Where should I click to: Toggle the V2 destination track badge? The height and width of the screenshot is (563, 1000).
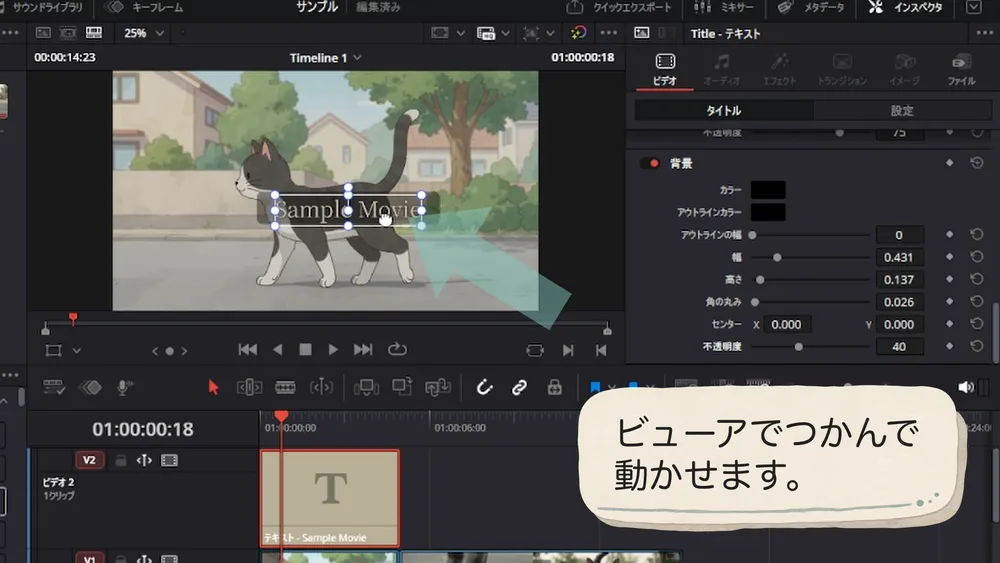tap(89, 460)
